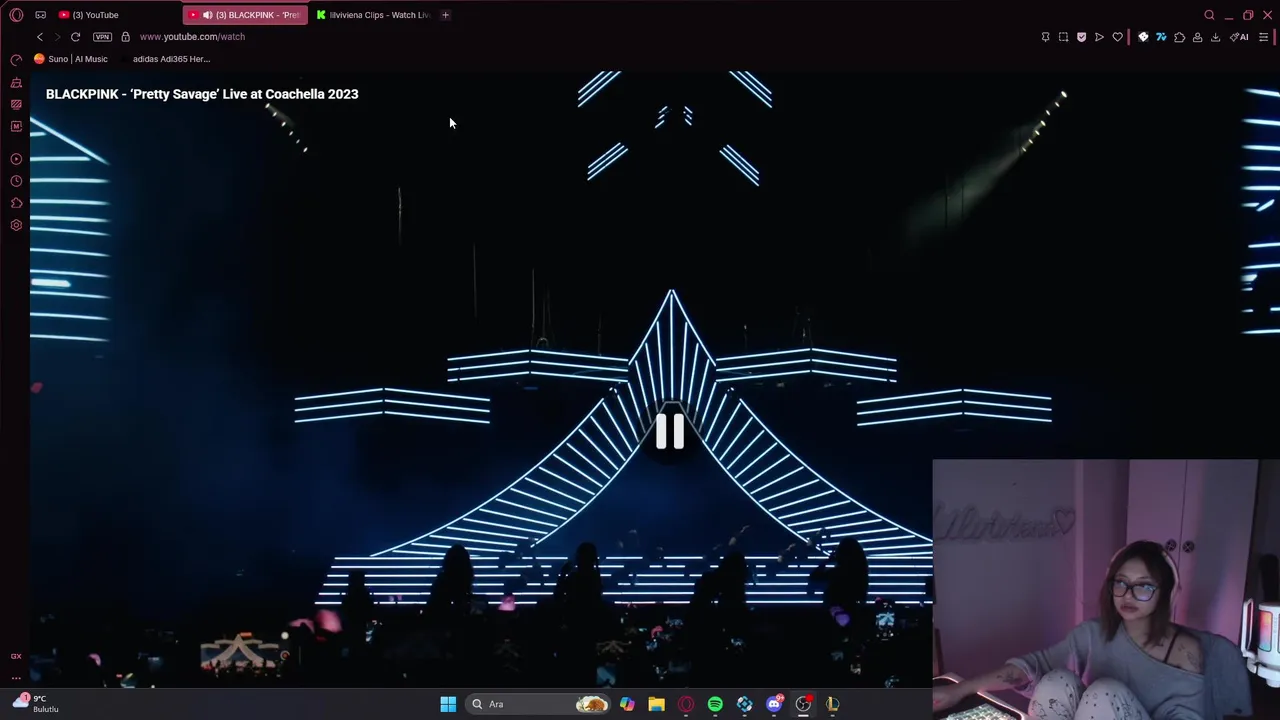Open the AI assistant toolbar button

point(1239,37)
